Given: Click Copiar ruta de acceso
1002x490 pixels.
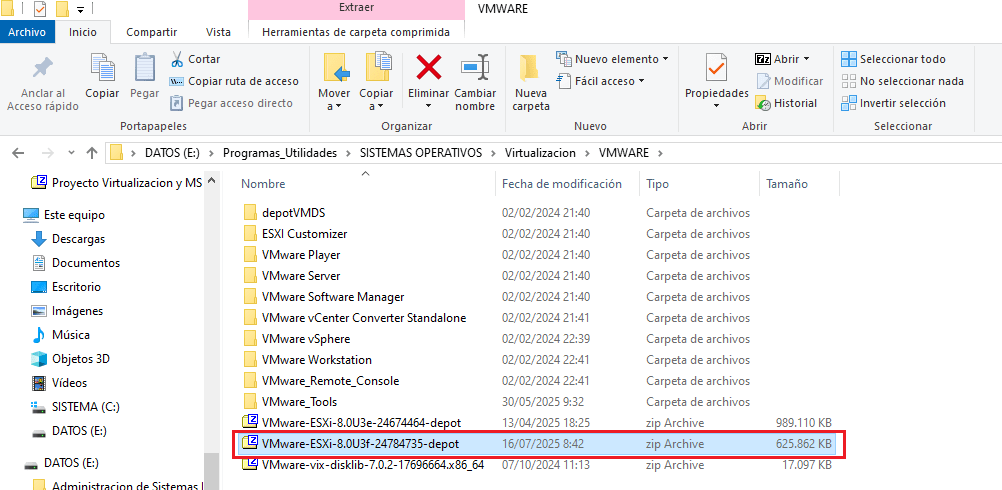Looking at the screenshot, I should click(234, 81).
